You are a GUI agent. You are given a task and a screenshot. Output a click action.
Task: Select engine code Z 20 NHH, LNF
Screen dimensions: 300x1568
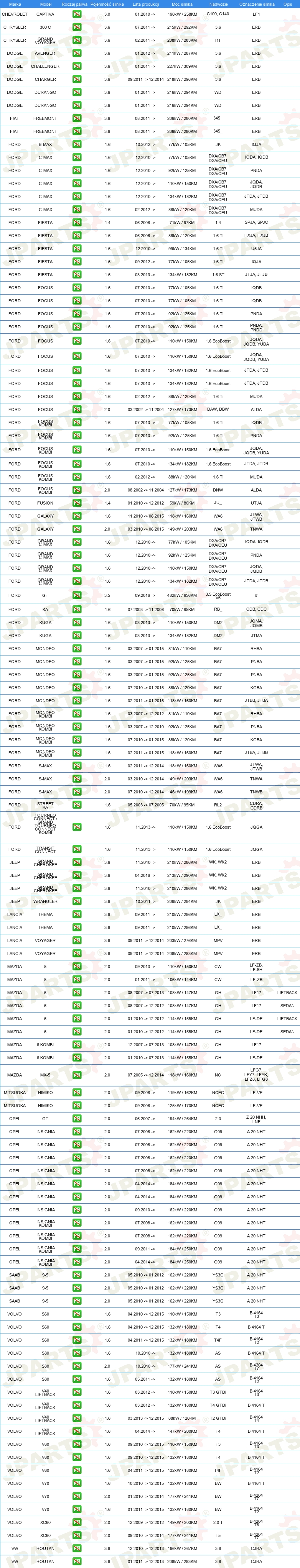coord(256,1119)
